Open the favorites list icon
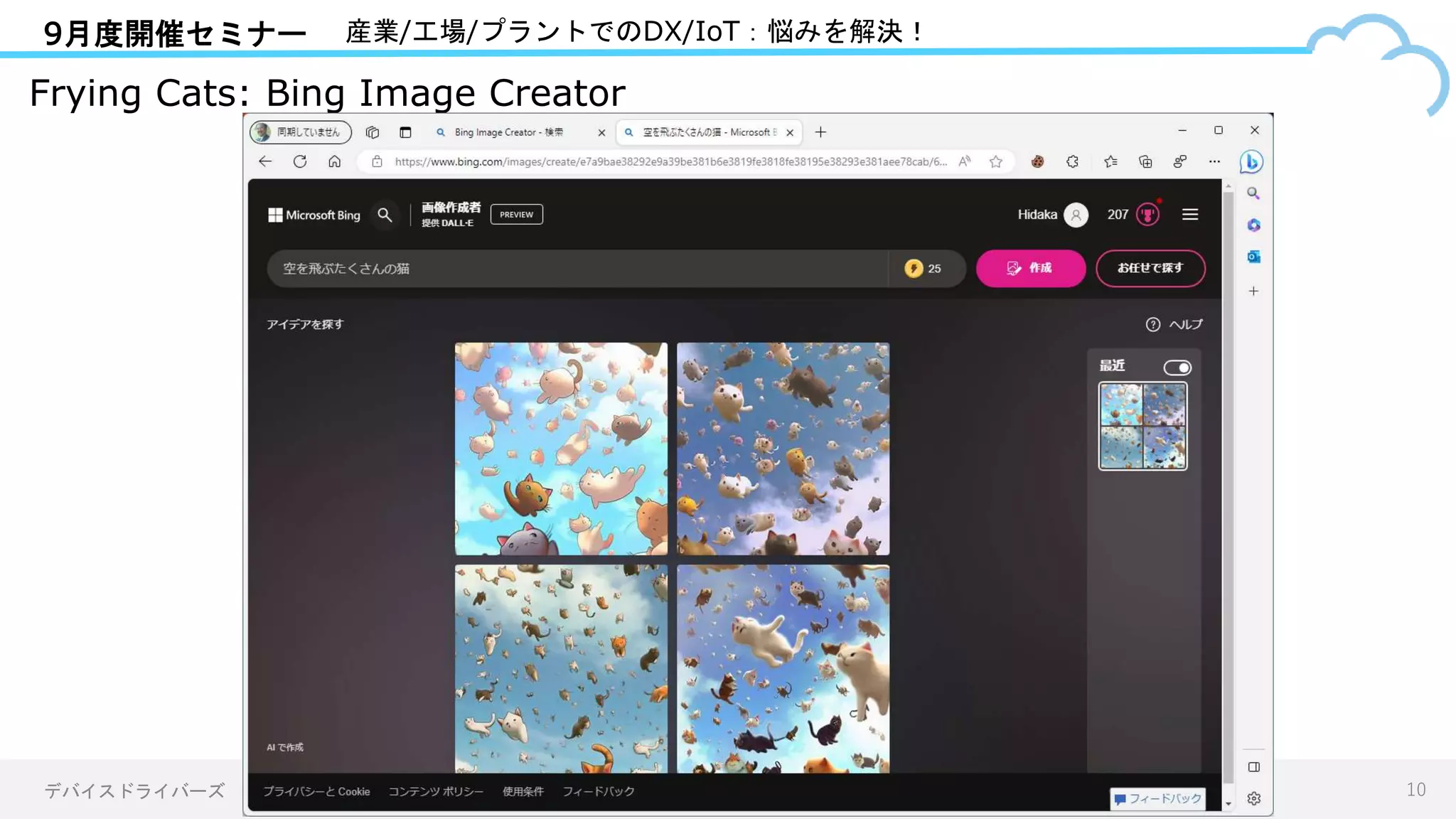Image resolution: width=1456 pixels, height=819 pixels. tap(1110, 161)
